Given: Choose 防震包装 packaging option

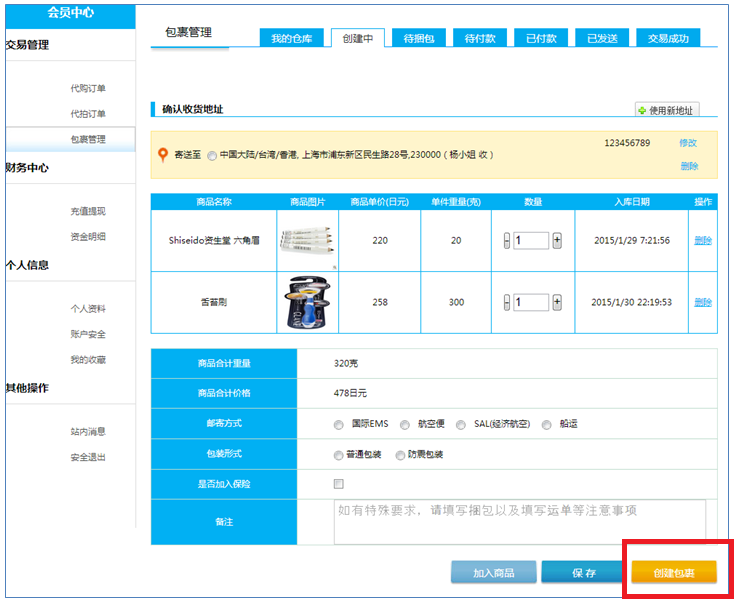Looking at the screenshot, I should click(x=400, y=455).
